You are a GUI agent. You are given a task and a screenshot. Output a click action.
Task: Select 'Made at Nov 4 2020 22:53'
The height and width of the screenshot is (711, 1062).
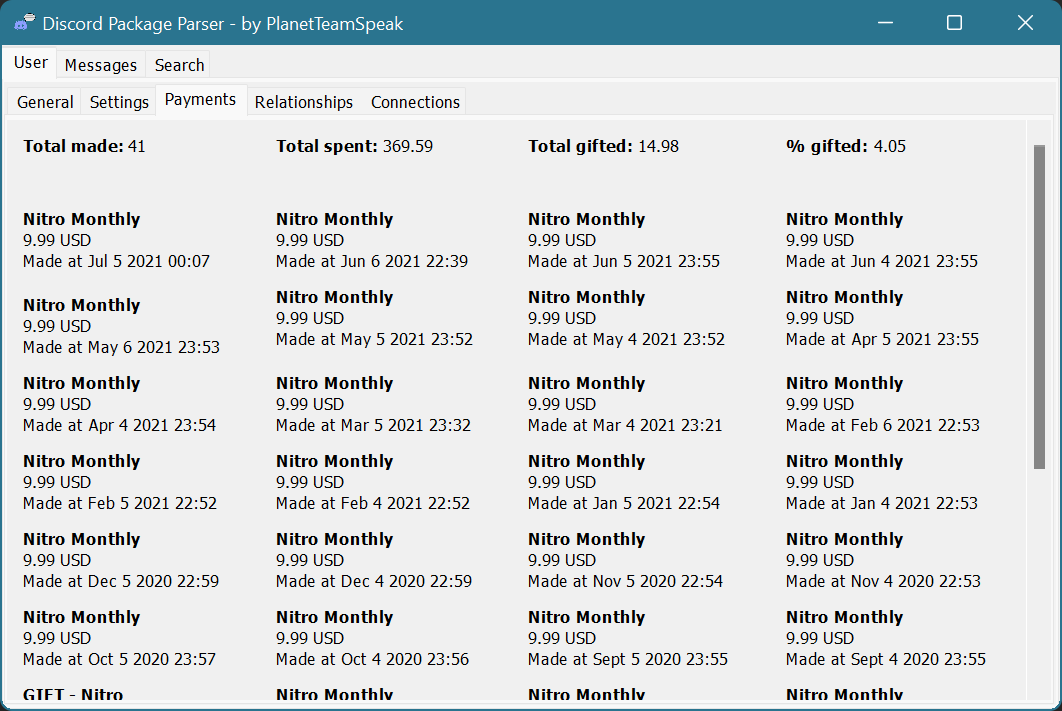pyautogui.click(x=883, y=581)
